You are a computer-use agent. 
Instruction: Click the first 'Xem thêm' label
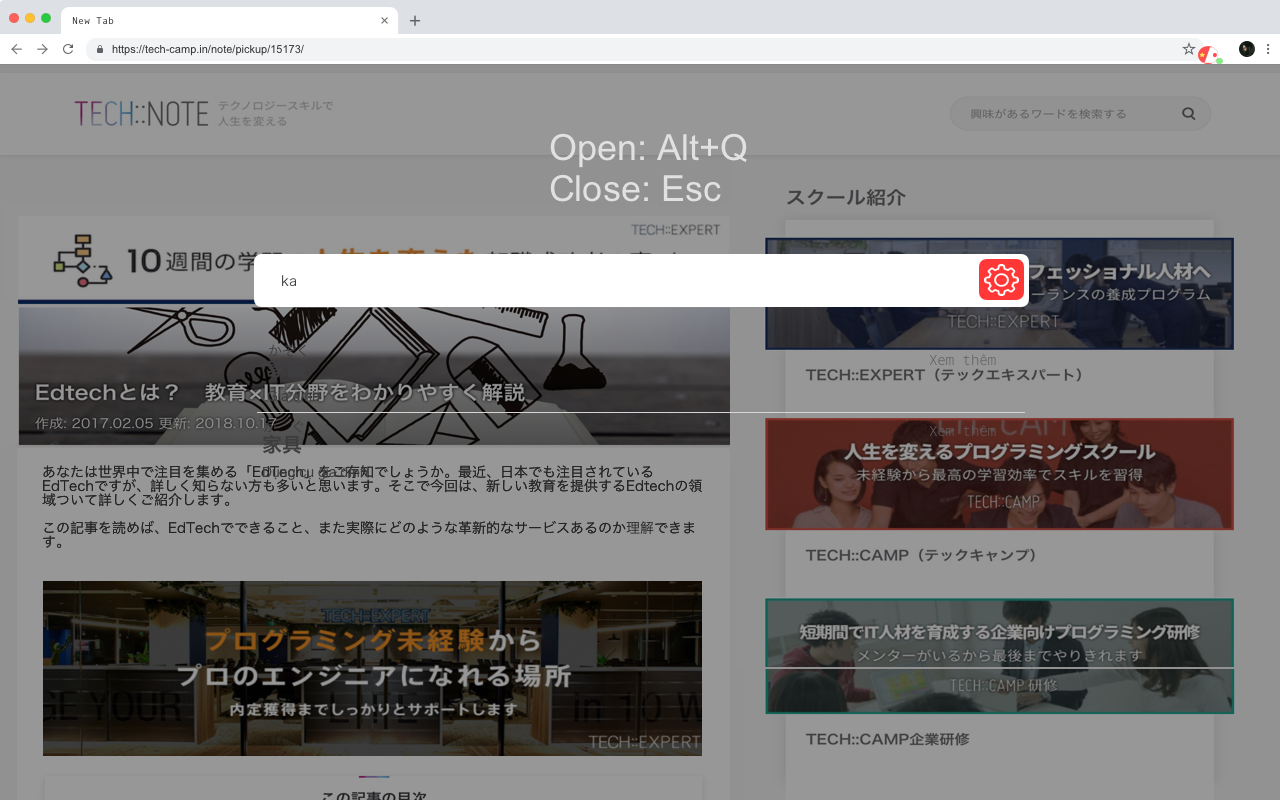(962, 360)
